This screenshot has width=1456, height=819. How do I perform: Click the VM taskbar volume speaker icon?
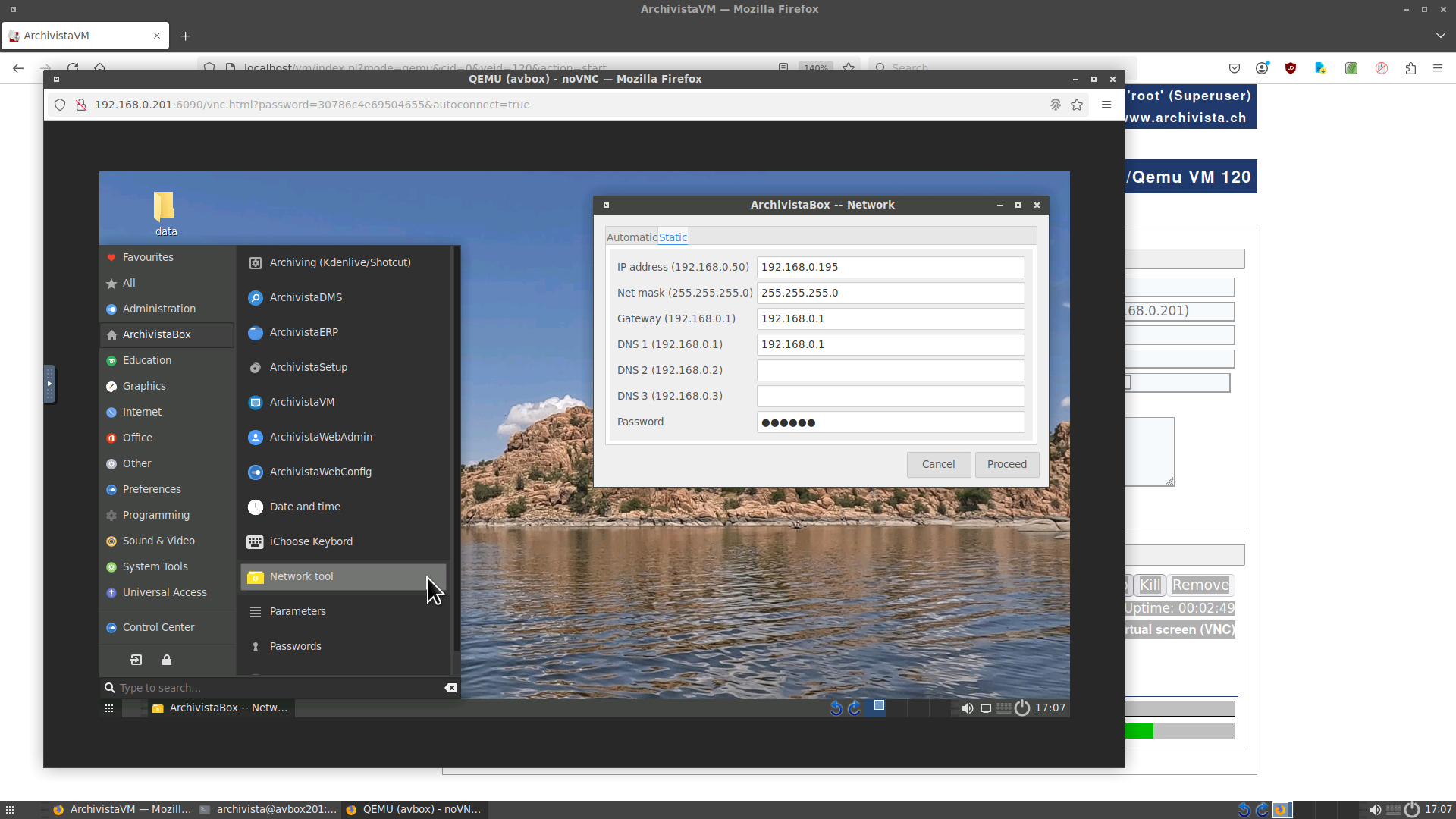pos(967,708)
